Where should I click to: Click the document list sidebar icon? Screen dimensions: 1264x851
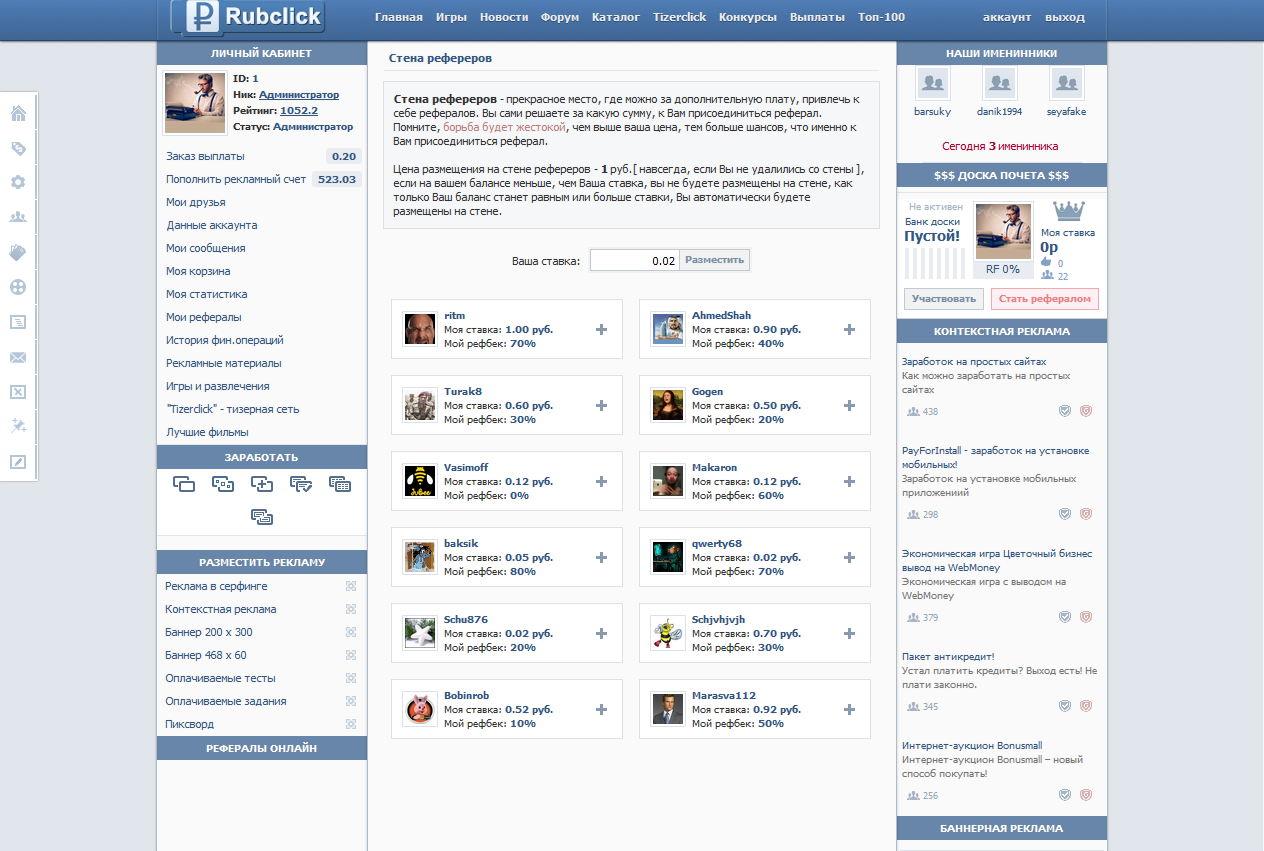coord(18,322)
